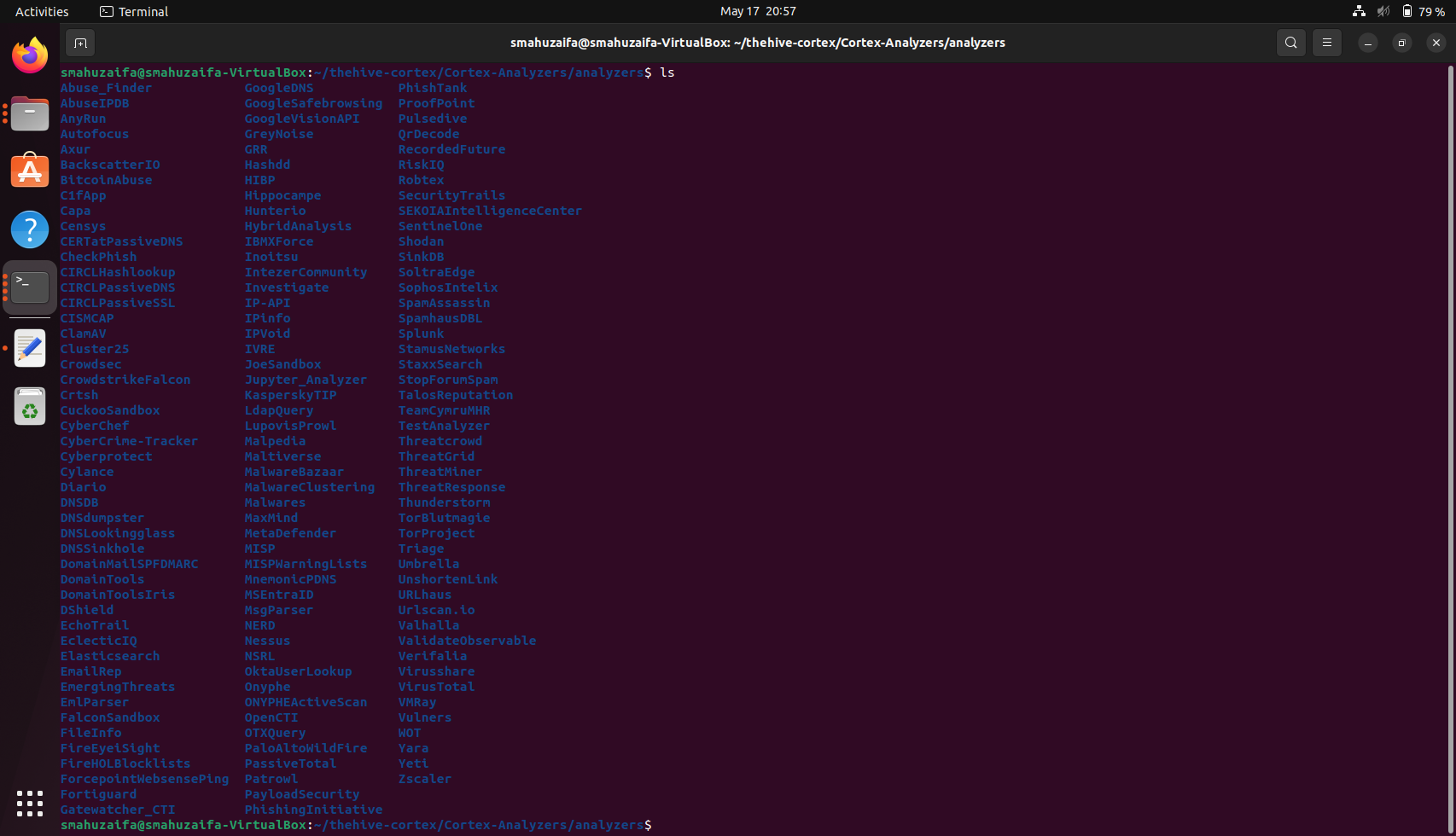Open the terminal hamburger menu
Viewport: 1456px width, 836px height.
point(1327,43)
